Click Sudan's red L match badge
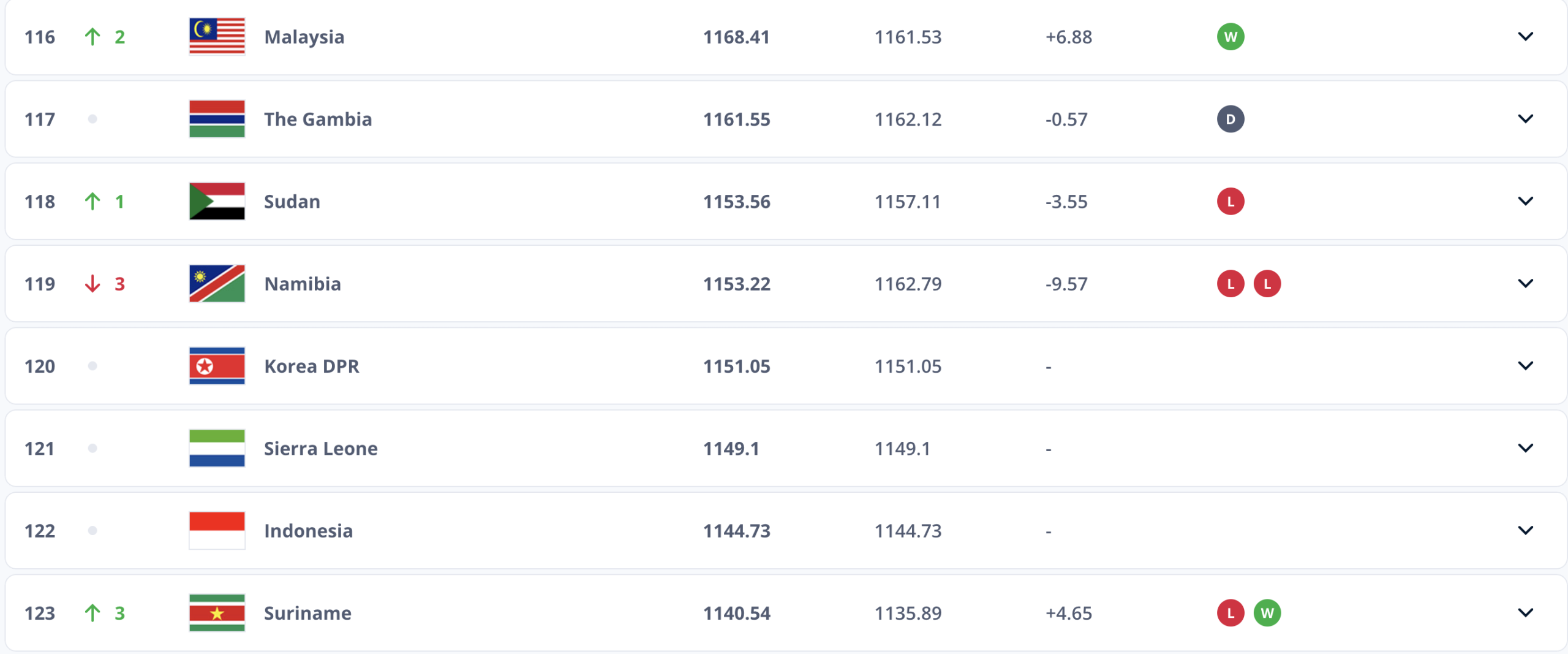 point(1230,202)
